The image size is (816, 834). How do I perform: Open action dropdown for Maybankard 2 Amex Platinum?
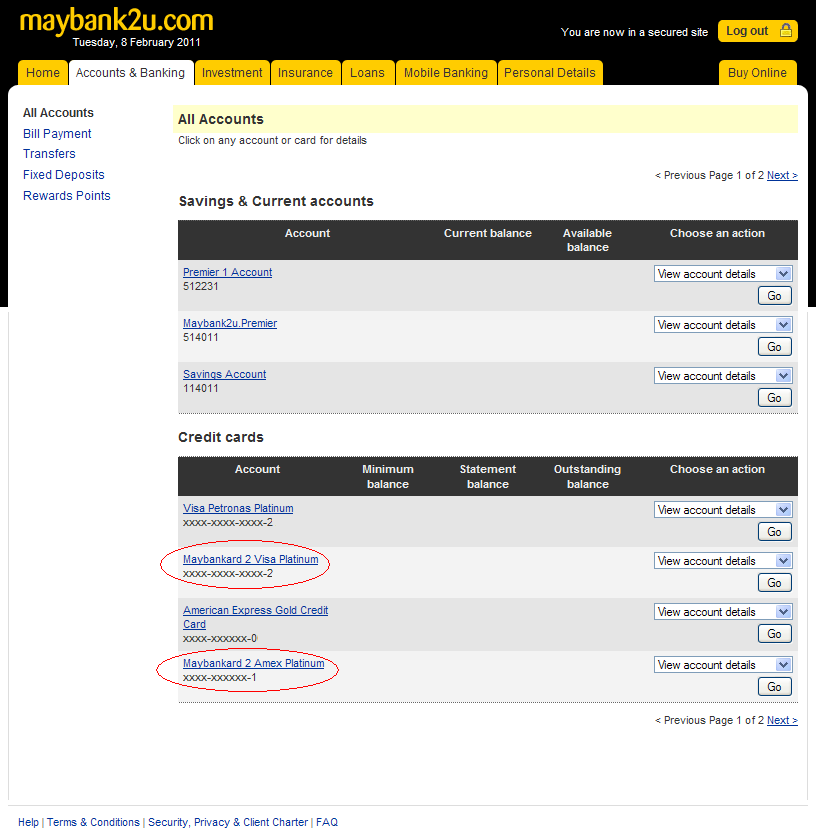point(722,665)
